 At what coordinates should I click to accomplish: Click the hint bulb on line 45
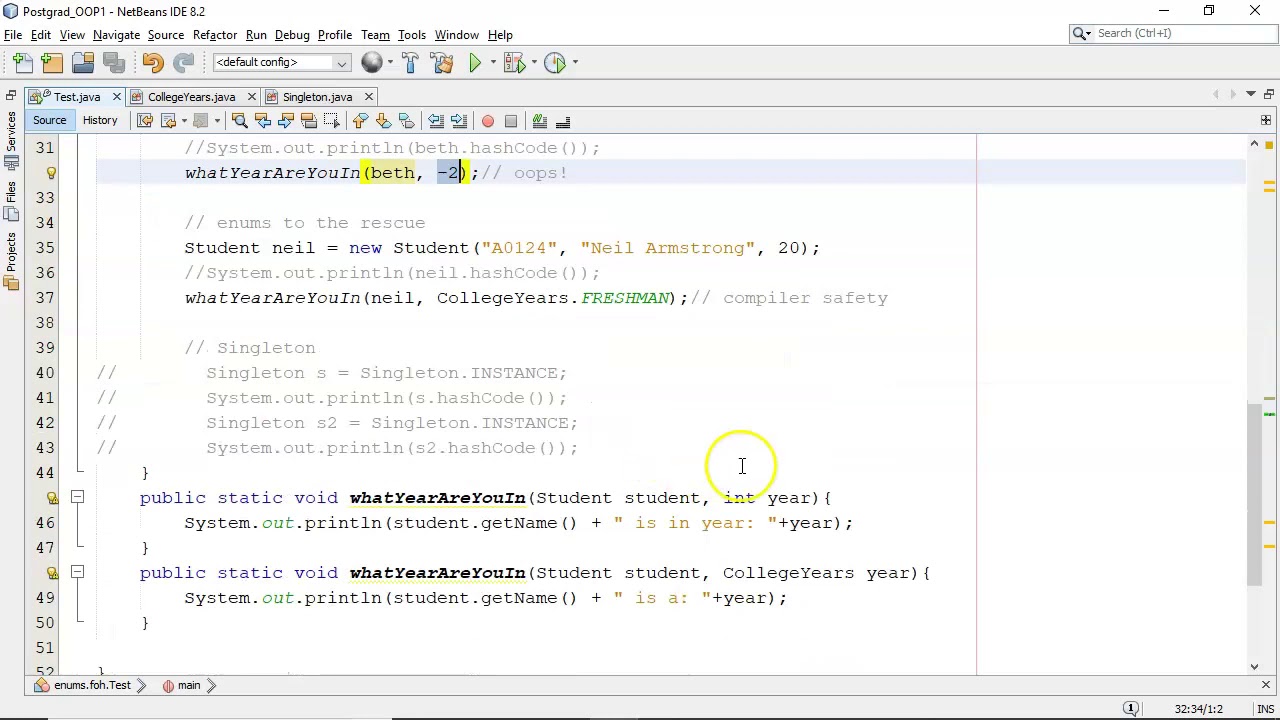(52, 497)
